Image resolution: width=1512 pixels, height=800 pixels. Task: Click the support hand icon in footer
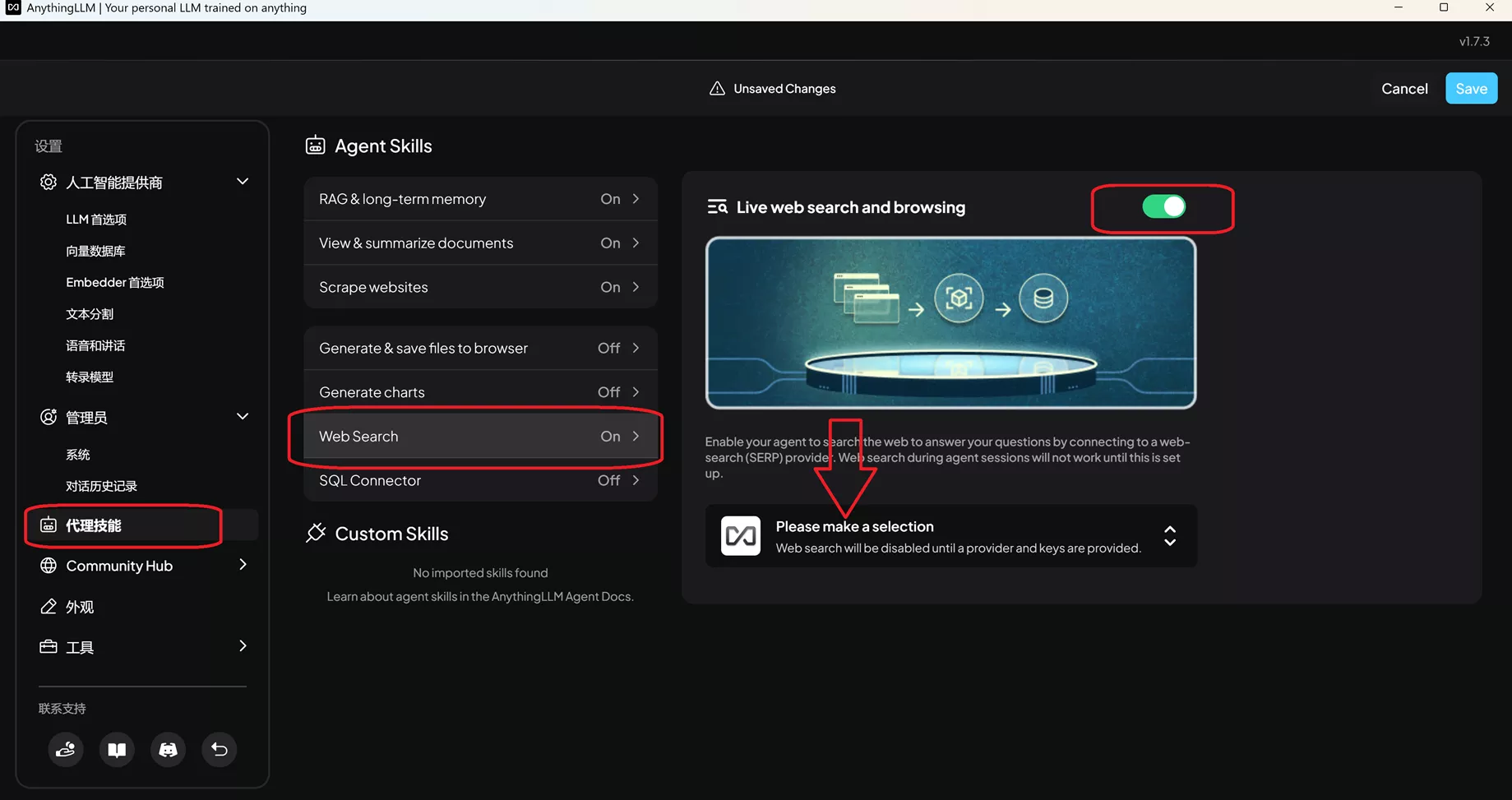pos(66,749)
